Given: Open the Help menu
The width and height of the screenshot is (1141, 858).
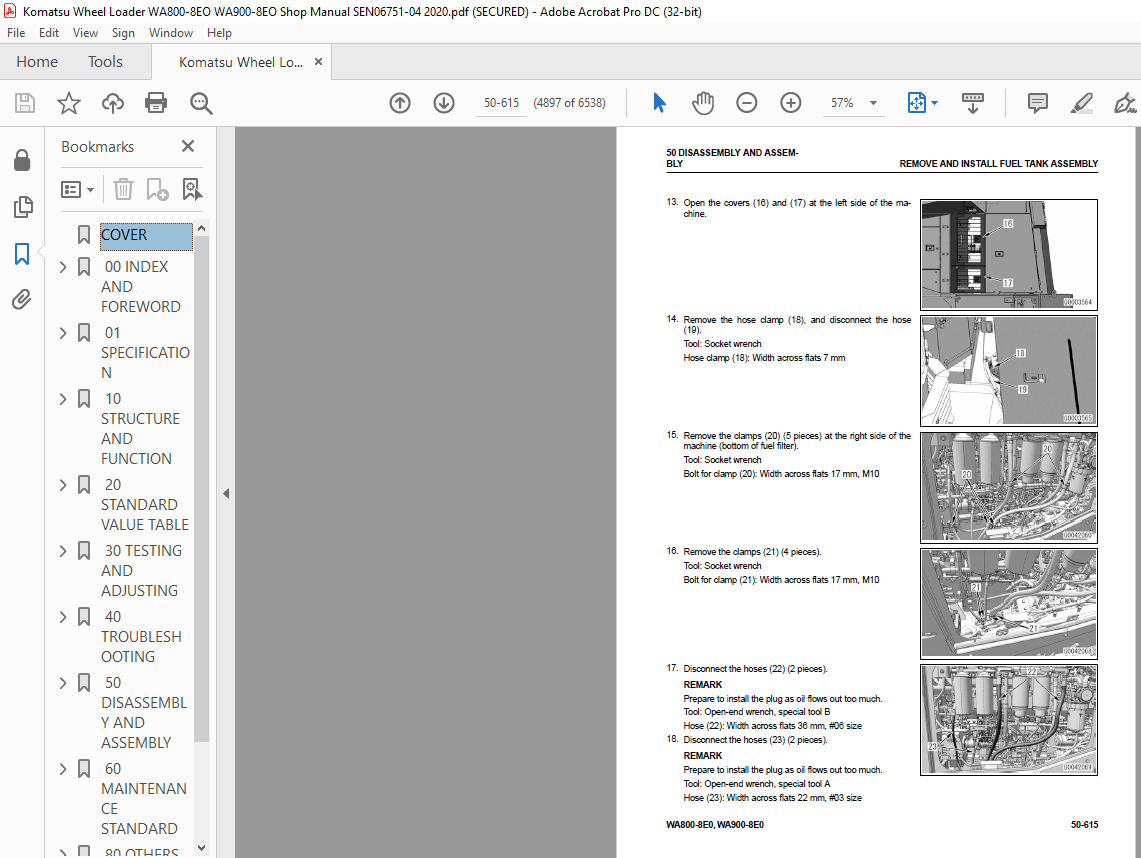Looking at the screenshot, I should (219, 33).
